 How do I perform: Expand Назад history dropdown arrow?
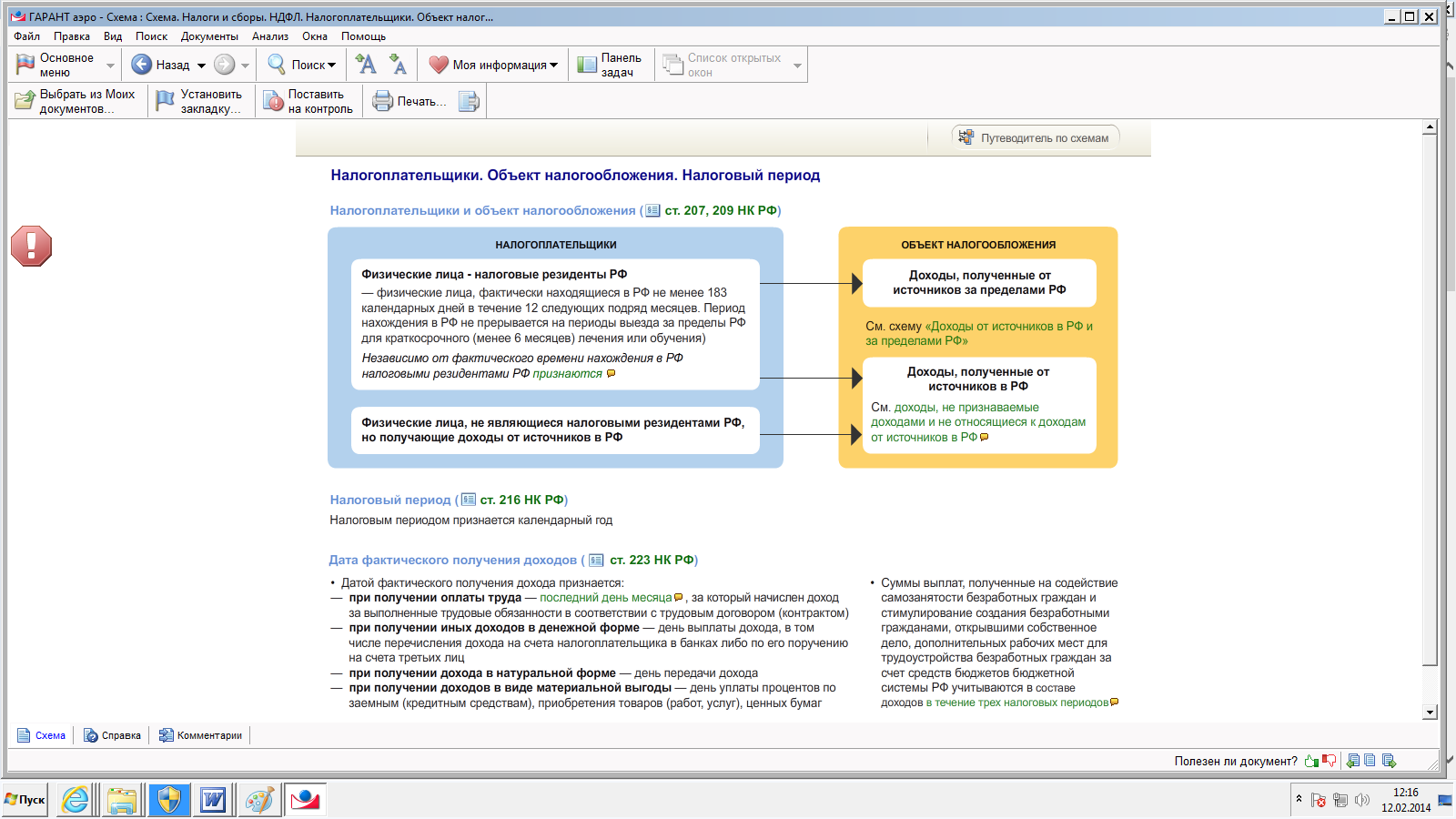tap(201, 66)
